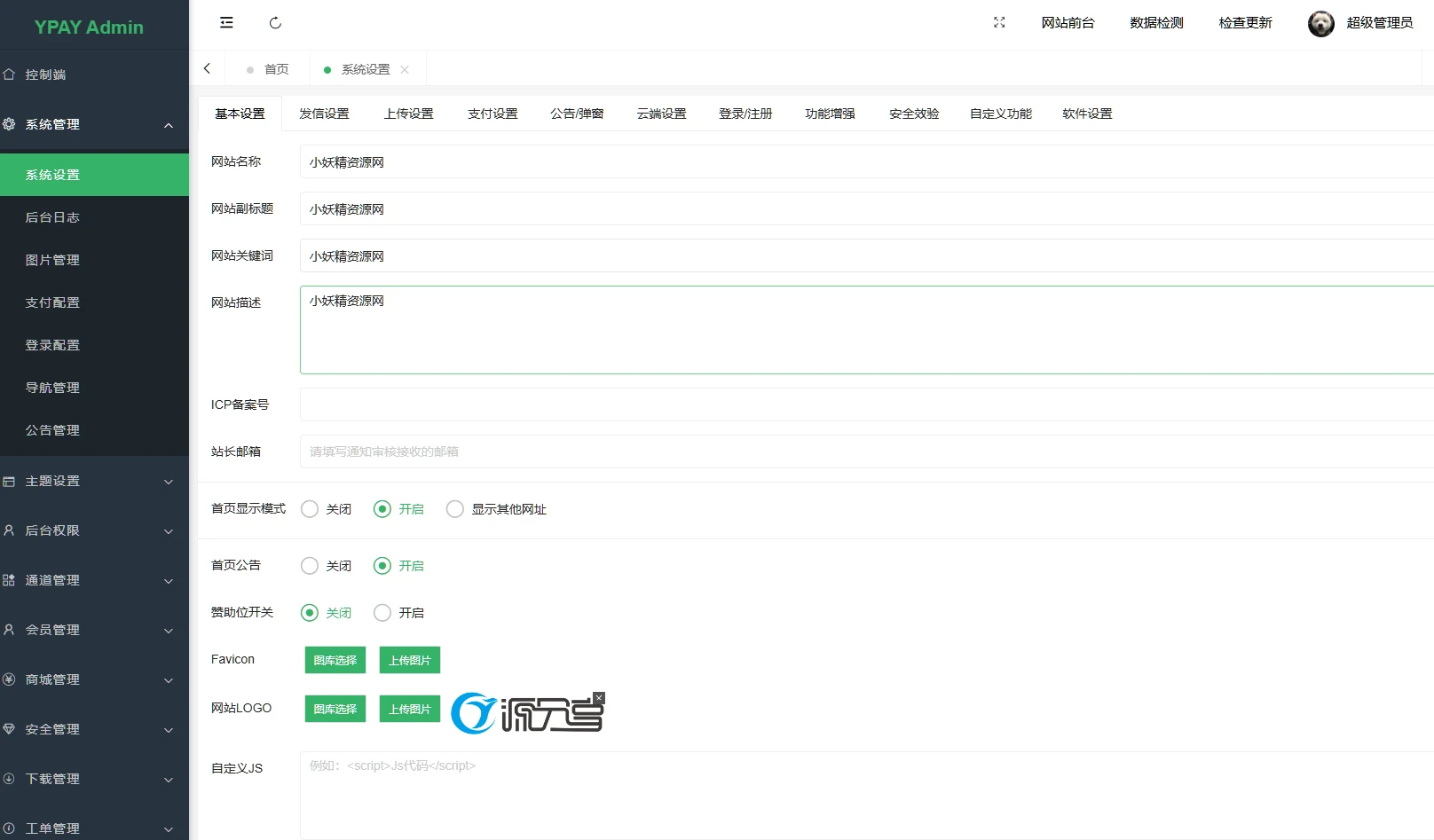Click 上传图片 button for 网站LOGO
Image resolution: width=1434 pixels, height=840 pixels.
click(410, 709)
